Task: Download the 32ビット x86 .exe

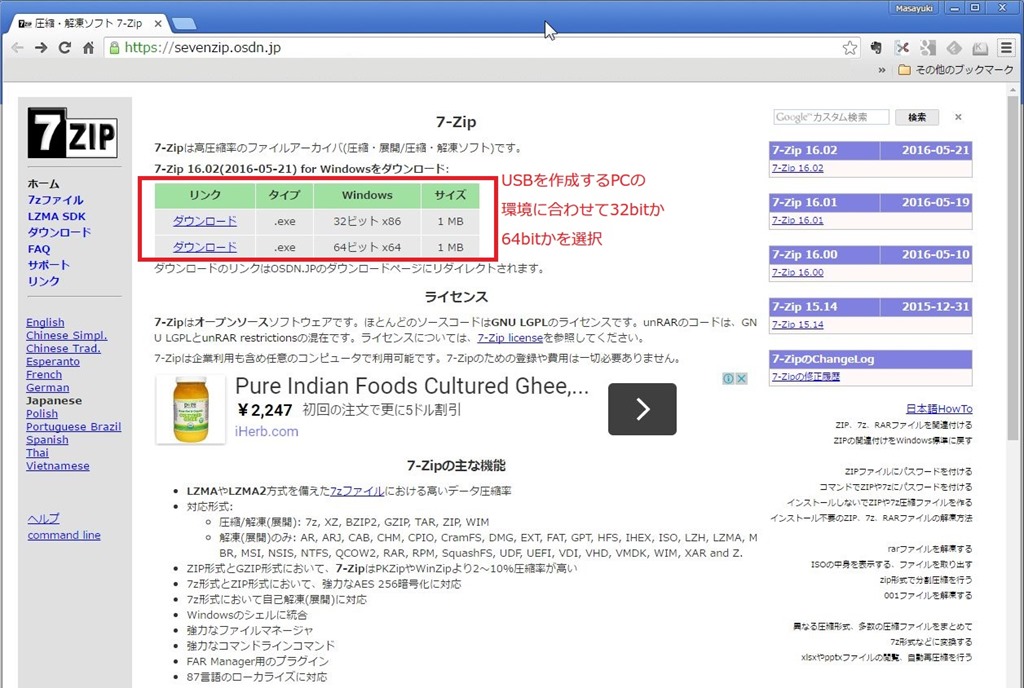Action: click(x=204, y=221)
